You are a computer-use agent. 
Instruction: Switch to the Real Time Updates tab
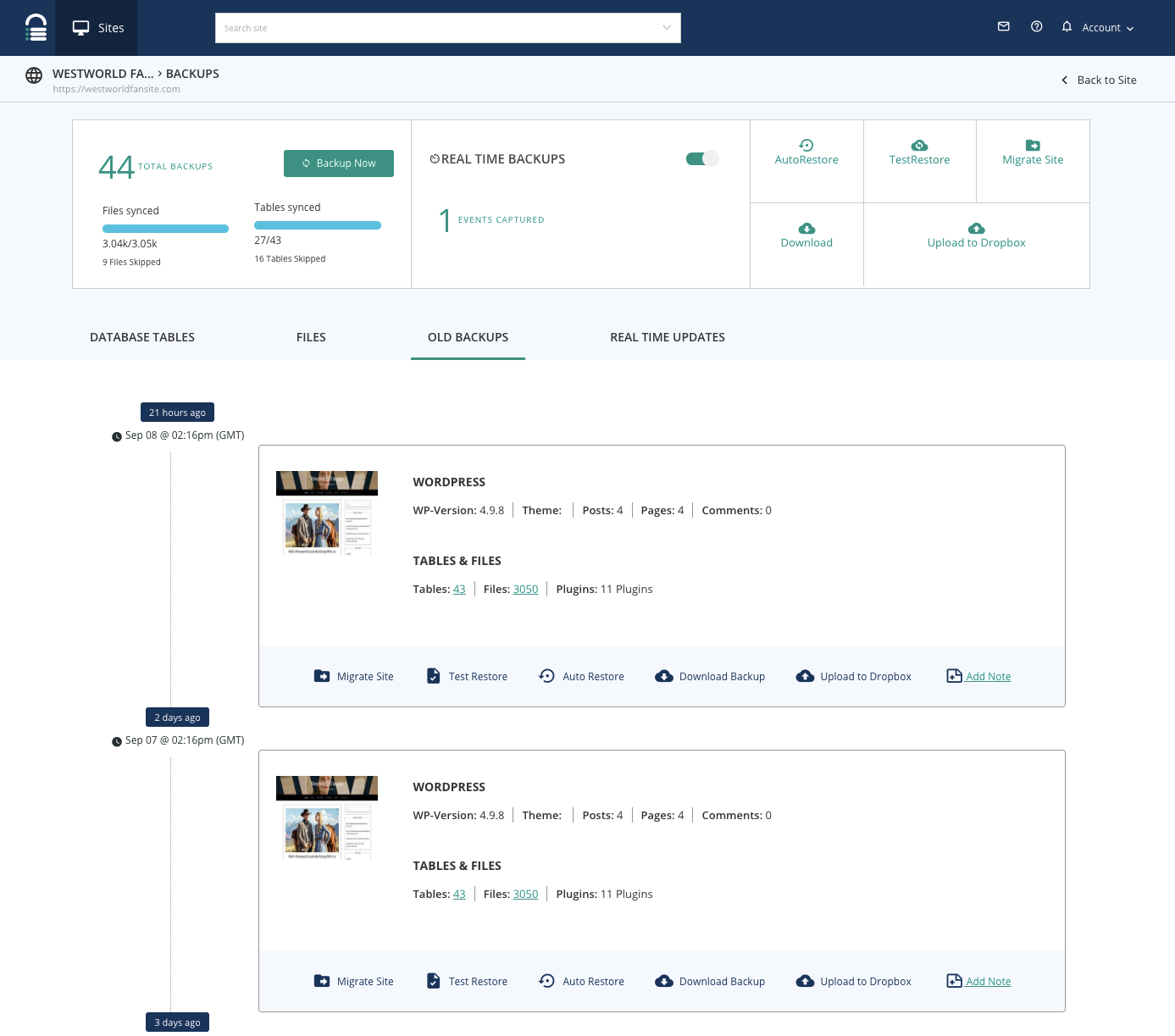coord(668,337)
